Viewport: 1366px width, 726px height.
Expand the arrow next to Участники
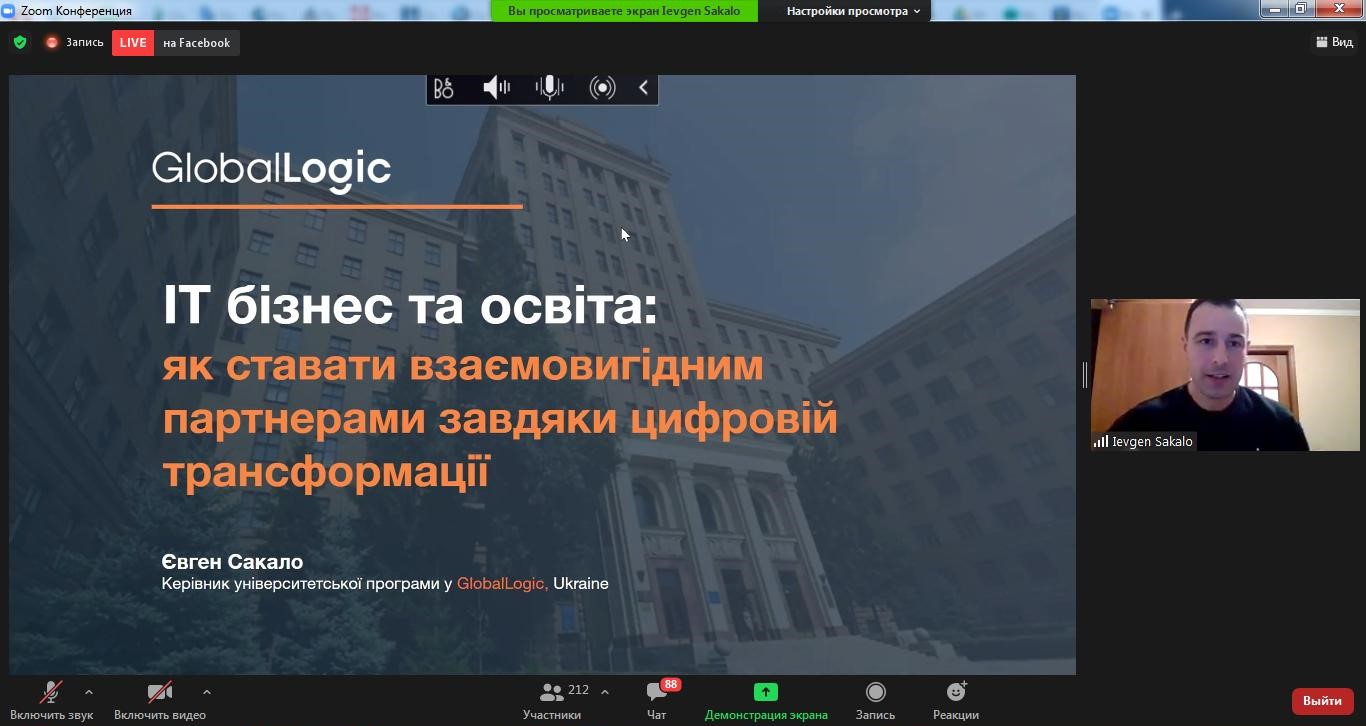[605, 691]
